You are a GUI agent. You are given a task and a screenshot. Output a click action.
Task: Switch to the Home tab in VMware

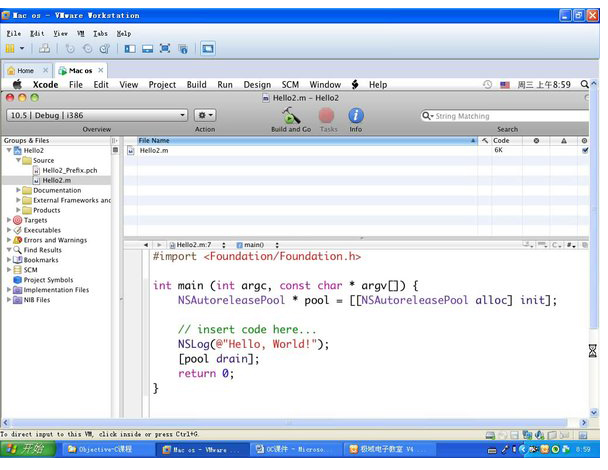coord(26,71)
